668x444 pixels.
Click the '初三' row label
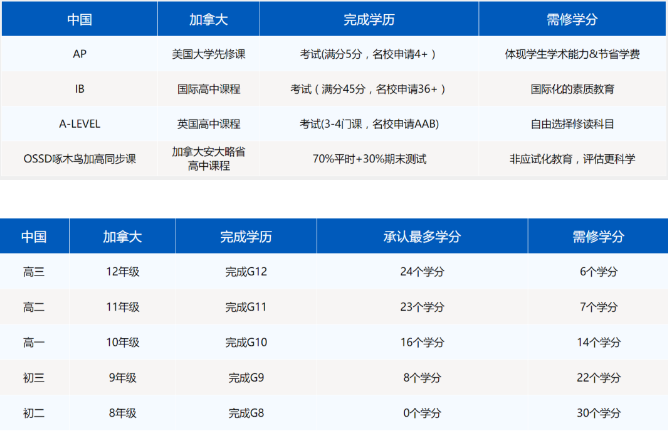coord(34,378)
